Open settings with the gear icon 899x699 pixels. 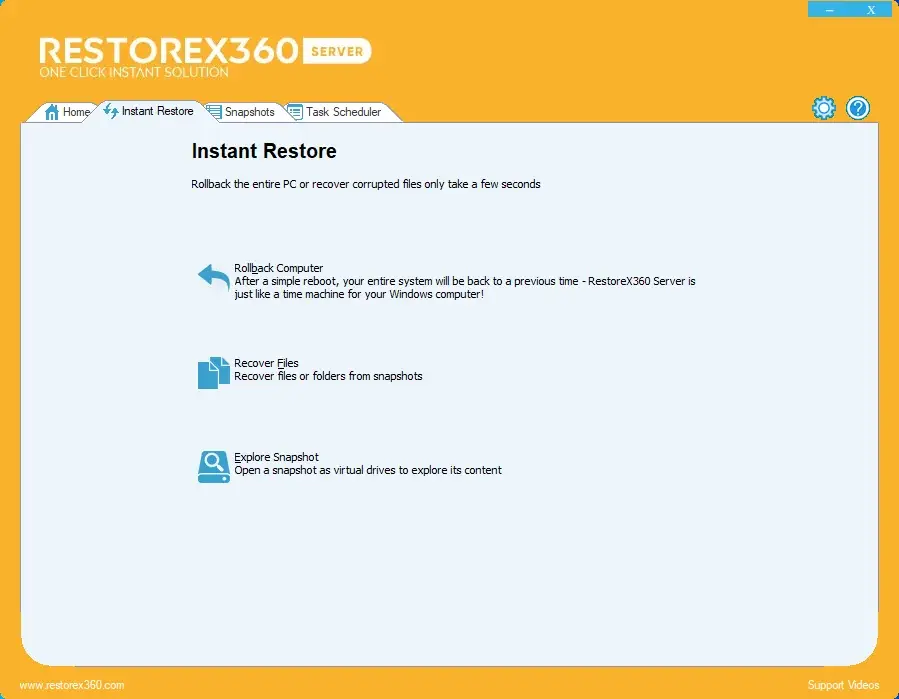tap(823, 109)
